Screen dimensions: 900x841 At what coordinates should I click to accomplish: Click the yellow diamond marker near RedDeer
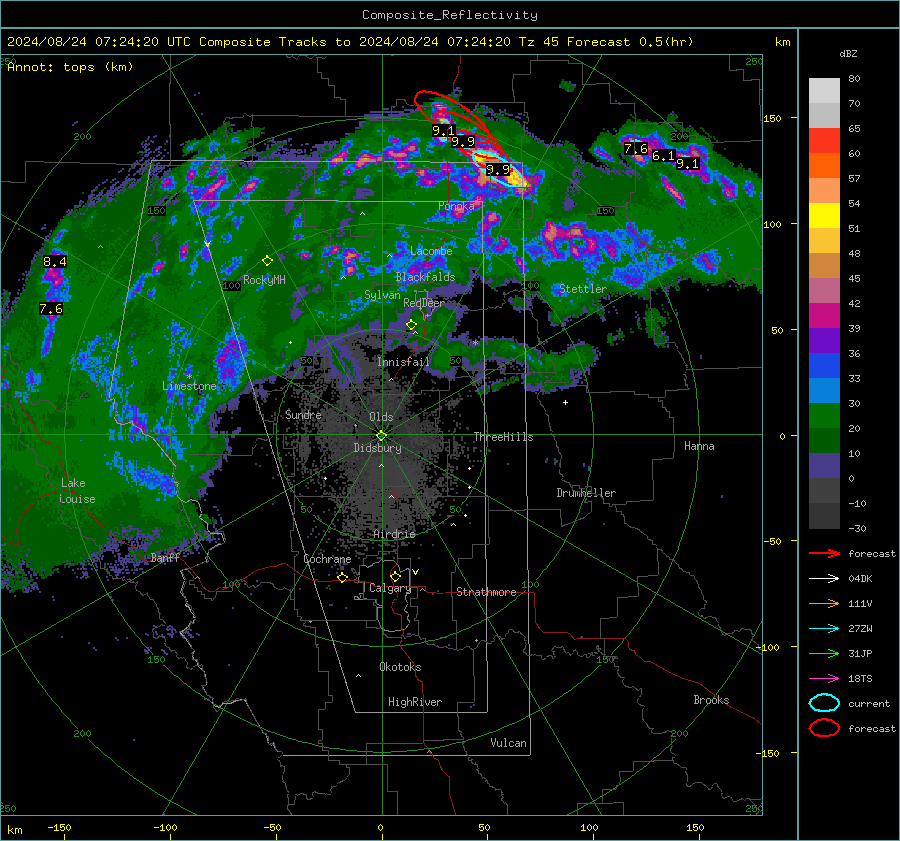[411, 325]
